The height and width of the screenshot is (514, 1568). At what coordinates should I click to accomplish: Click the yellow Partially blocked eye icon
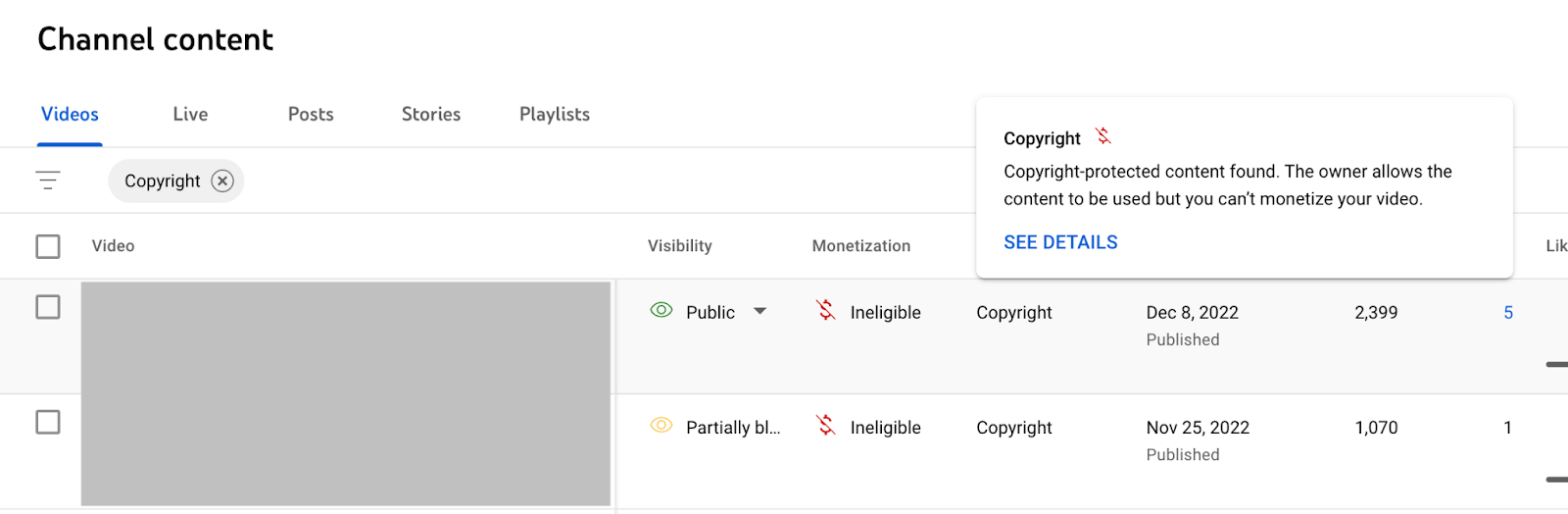coord(661,426)
